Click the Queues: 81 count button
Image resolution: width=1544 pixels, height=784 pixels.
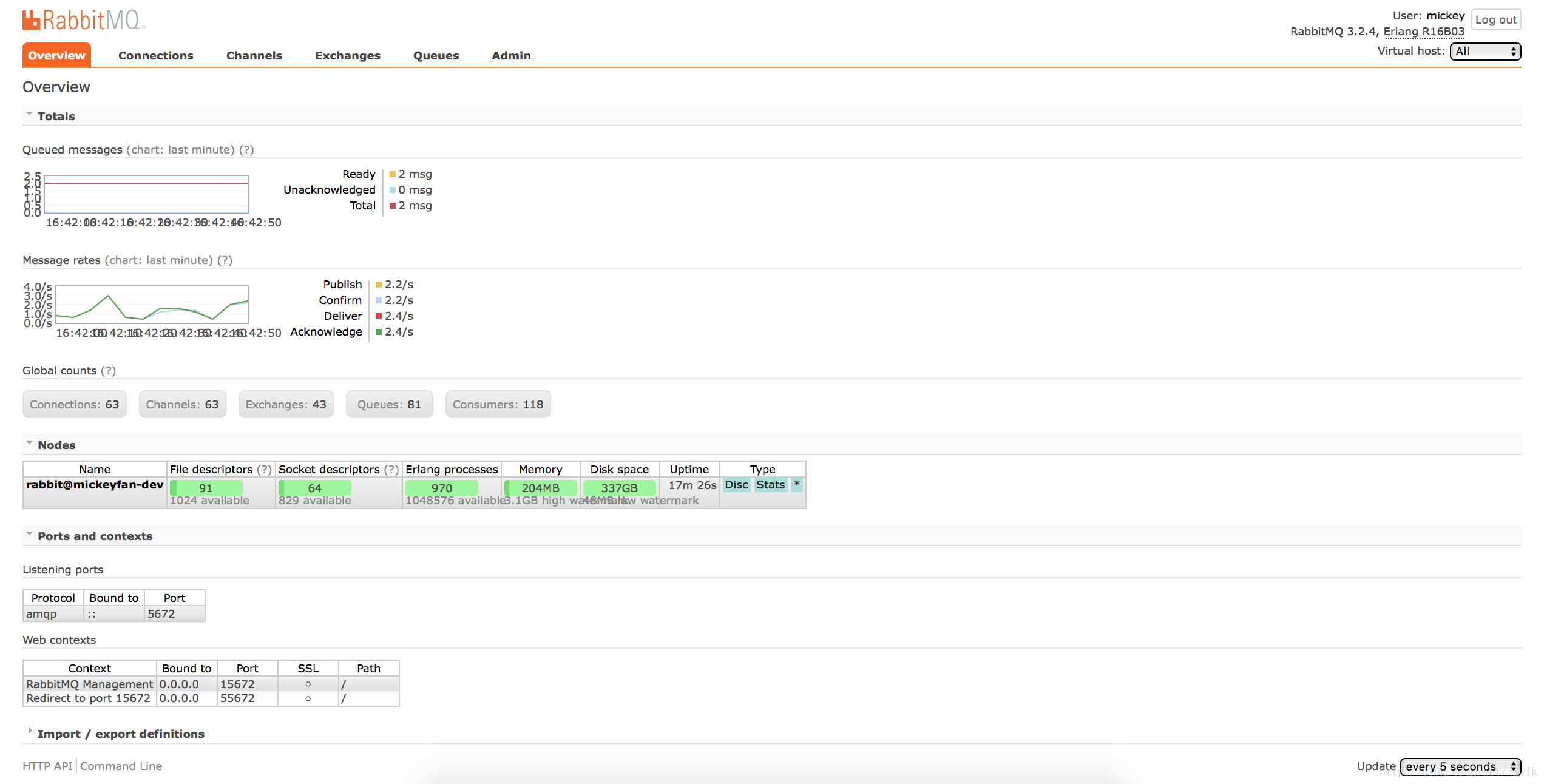[x=389, y=404]
